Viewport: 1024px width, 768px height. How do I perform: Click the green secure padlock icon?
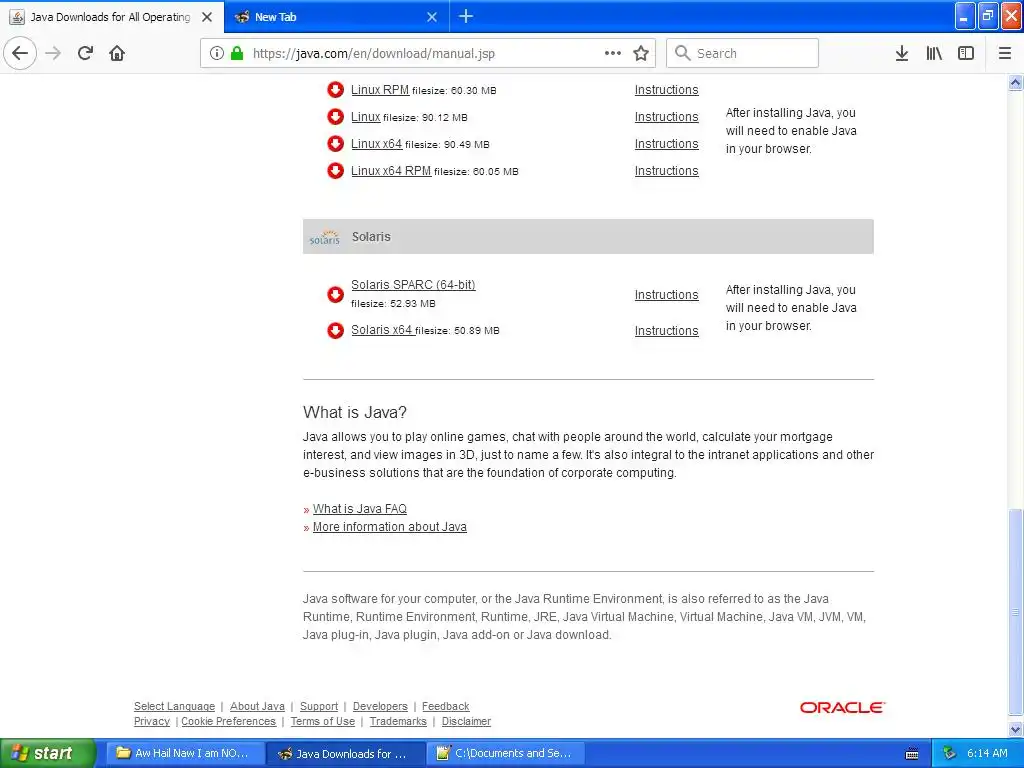click(x=237, y=53)
